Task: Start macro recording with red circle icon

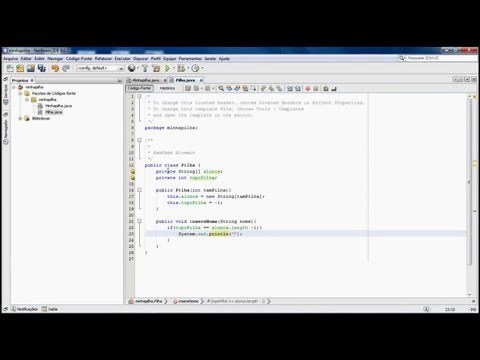Action: (308, 88)
